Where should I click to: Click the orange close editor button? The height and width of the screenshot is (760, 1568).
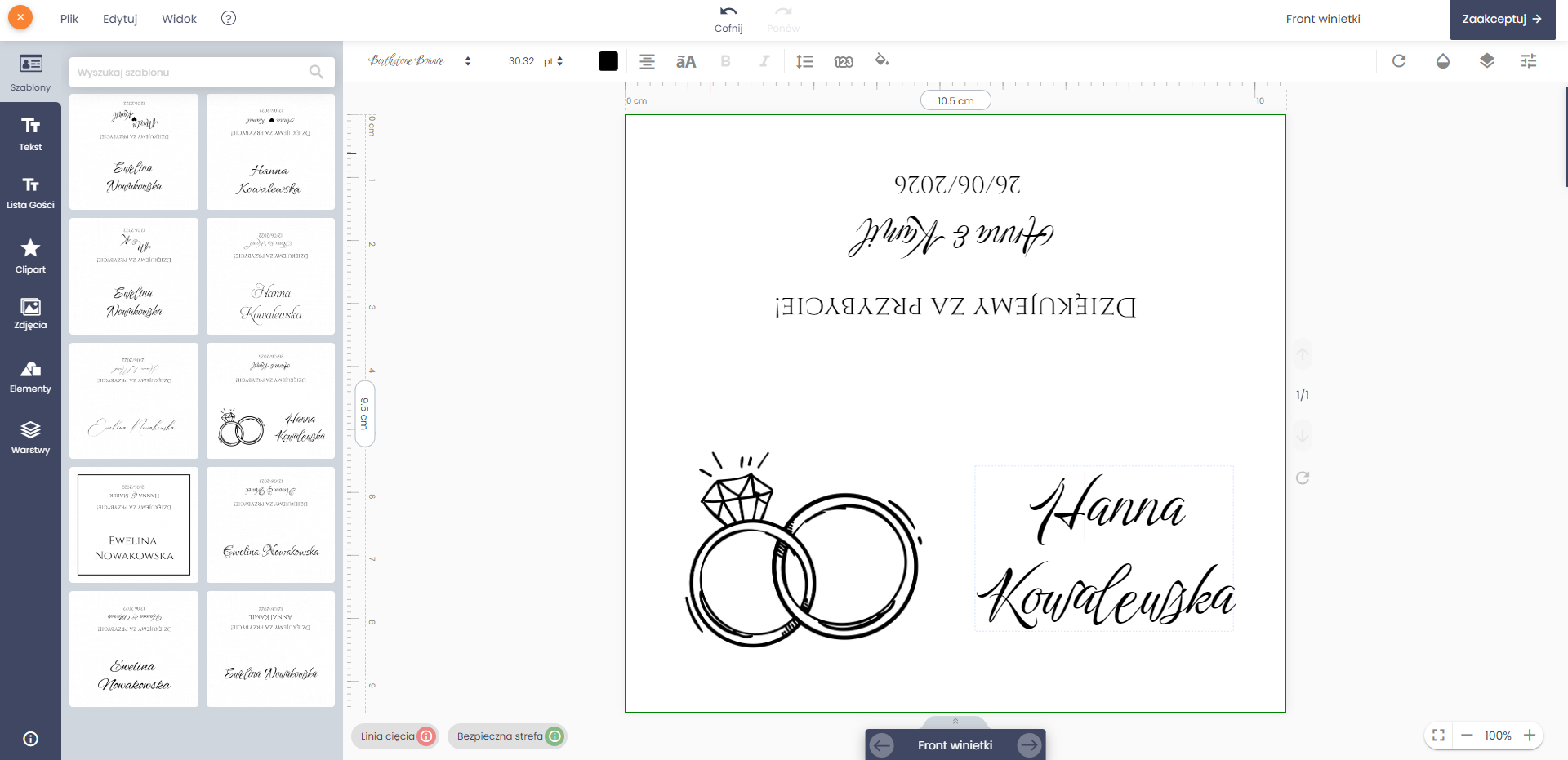(x=20, y=17)
